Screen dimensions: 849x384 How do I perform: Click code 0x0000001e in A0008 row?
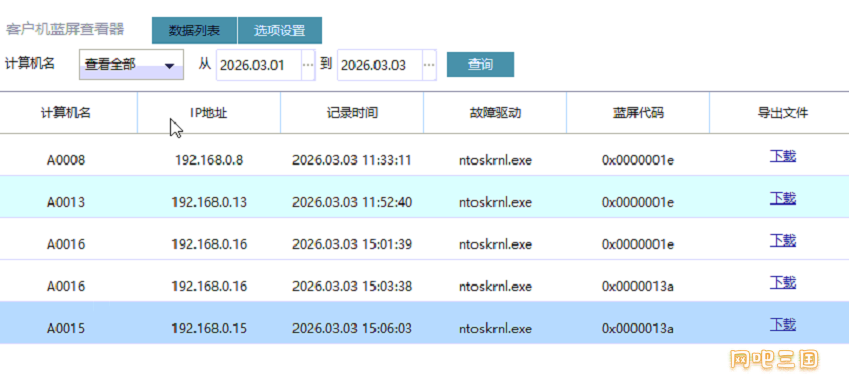coord(638,160)
